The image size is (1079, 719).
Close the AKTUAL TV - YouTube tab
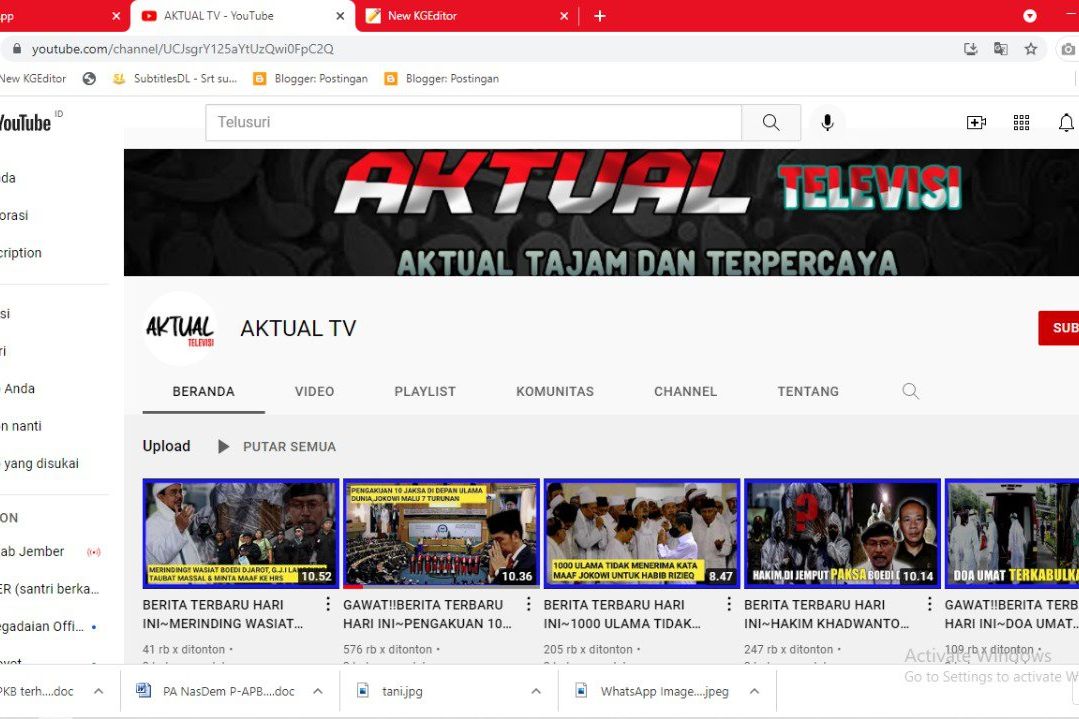(x=340, y=16)
